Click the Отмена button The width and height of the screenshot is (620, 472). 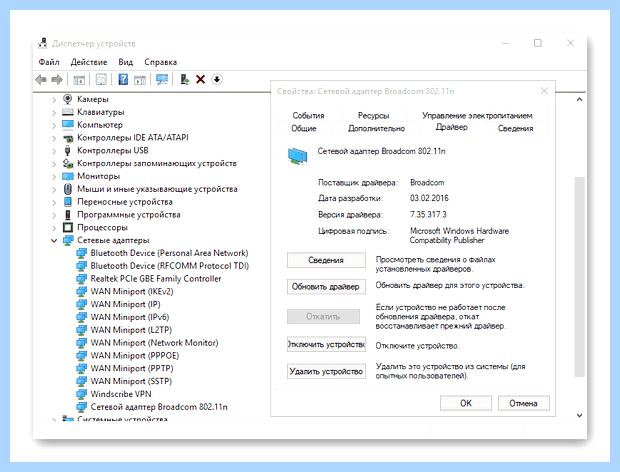coord(523,403)
